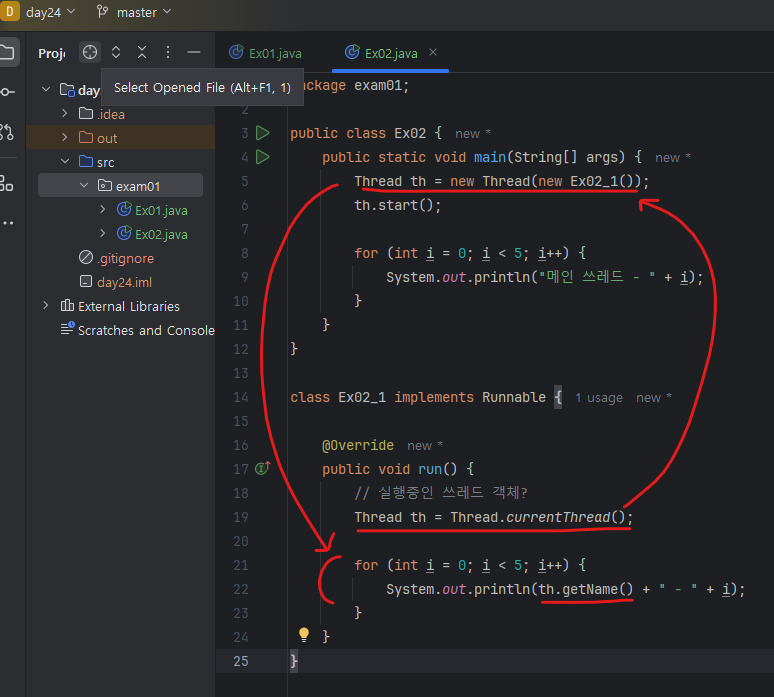Click the Expand/Collapse arrows in Project panel
This screenshot has width=774, height=697.
[116, 52]
